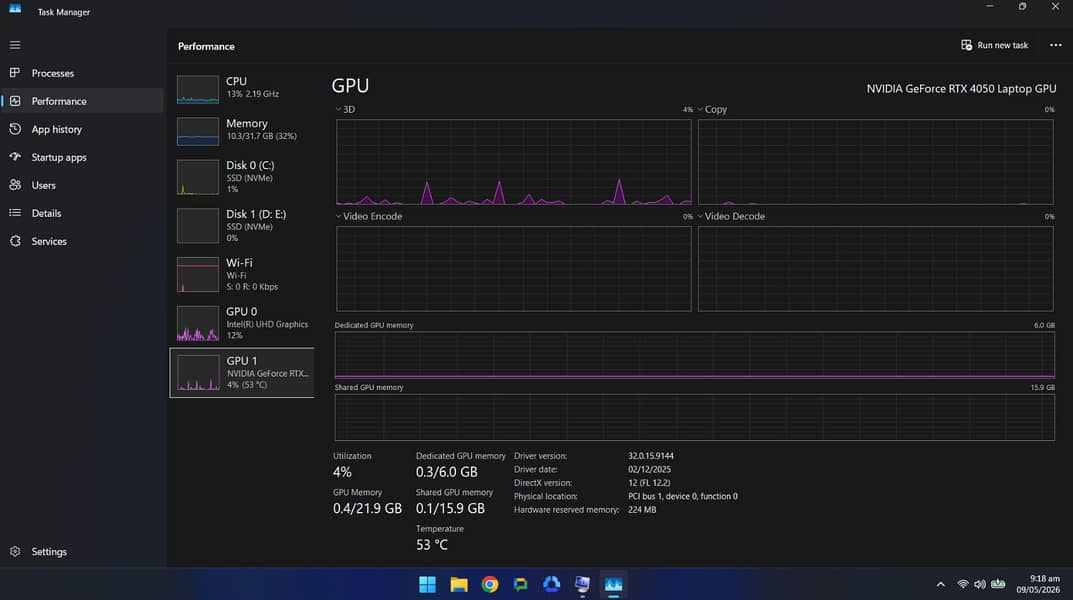Open the Windows Start menu
This screenshot has width=1073, height=600.
[428, 584]
